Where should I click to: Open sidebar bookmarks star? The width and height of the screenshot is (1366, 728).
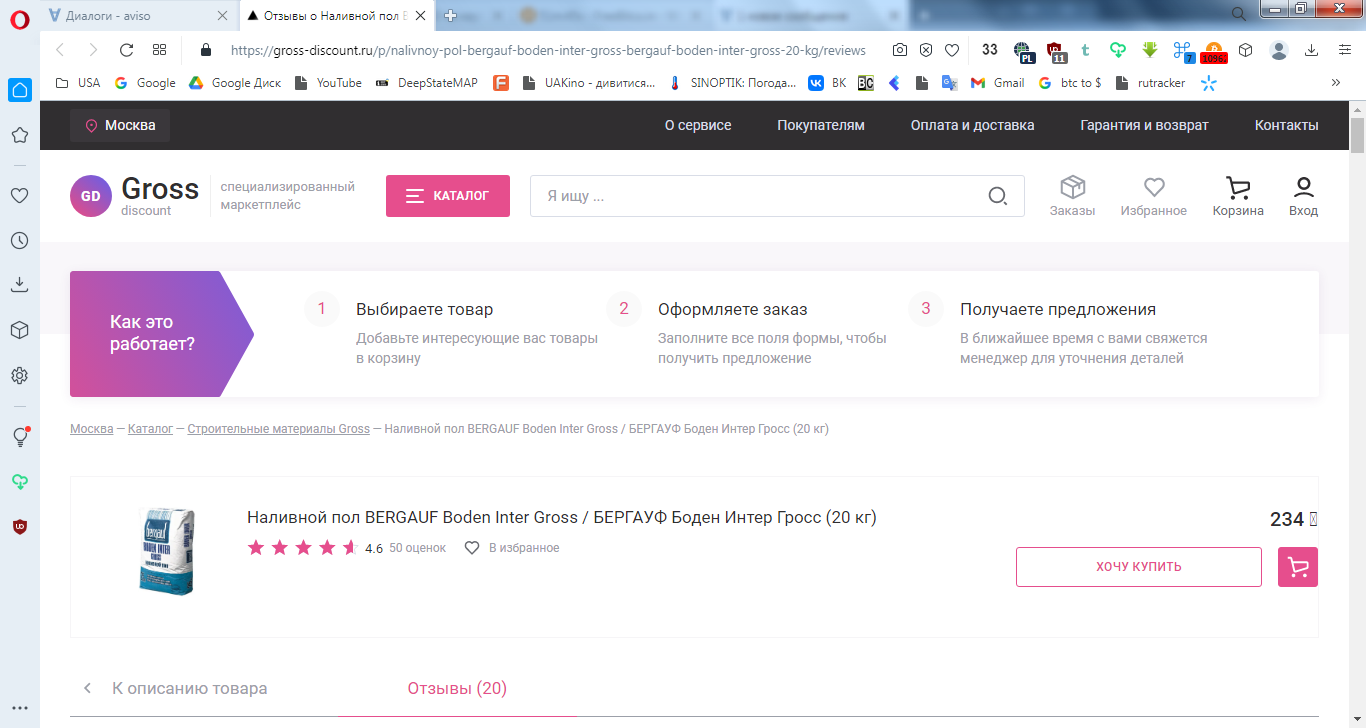tap(20, 135)
